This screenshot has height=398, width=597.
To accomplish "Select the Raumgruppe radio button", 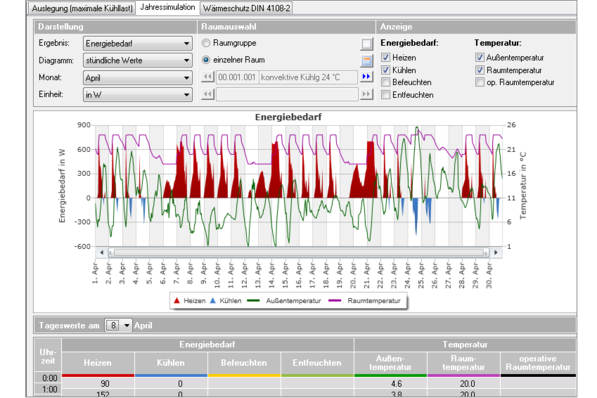I will coord(206,43).
